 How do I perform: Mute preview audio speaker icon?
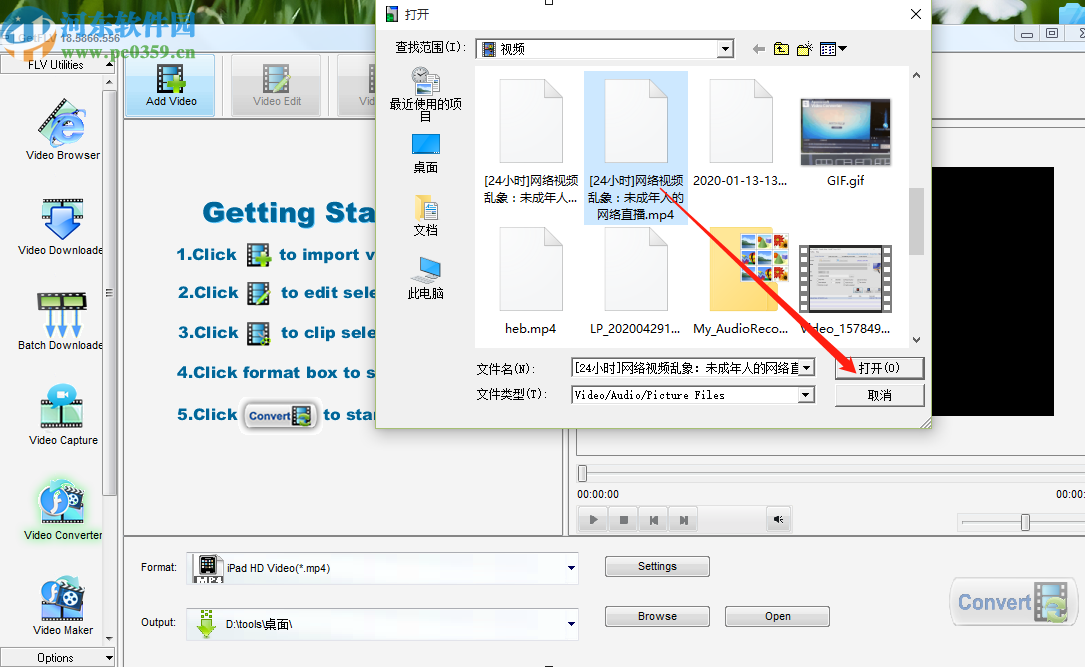coord(778,520)
